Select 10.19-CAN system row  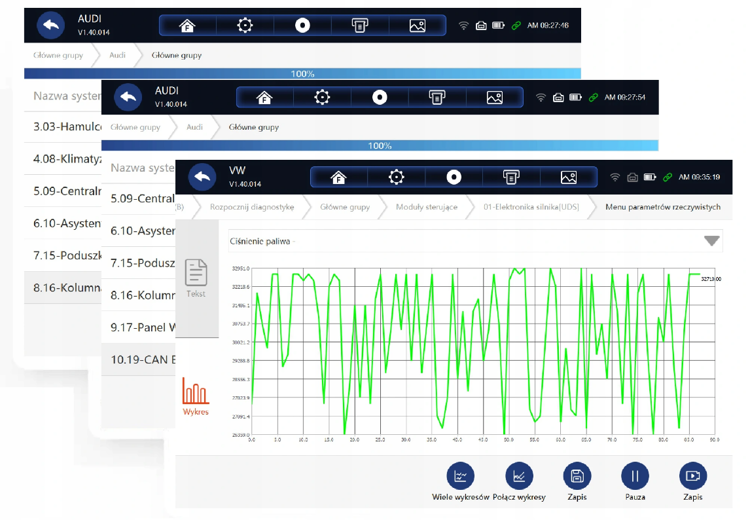click(x=139, y=359)
